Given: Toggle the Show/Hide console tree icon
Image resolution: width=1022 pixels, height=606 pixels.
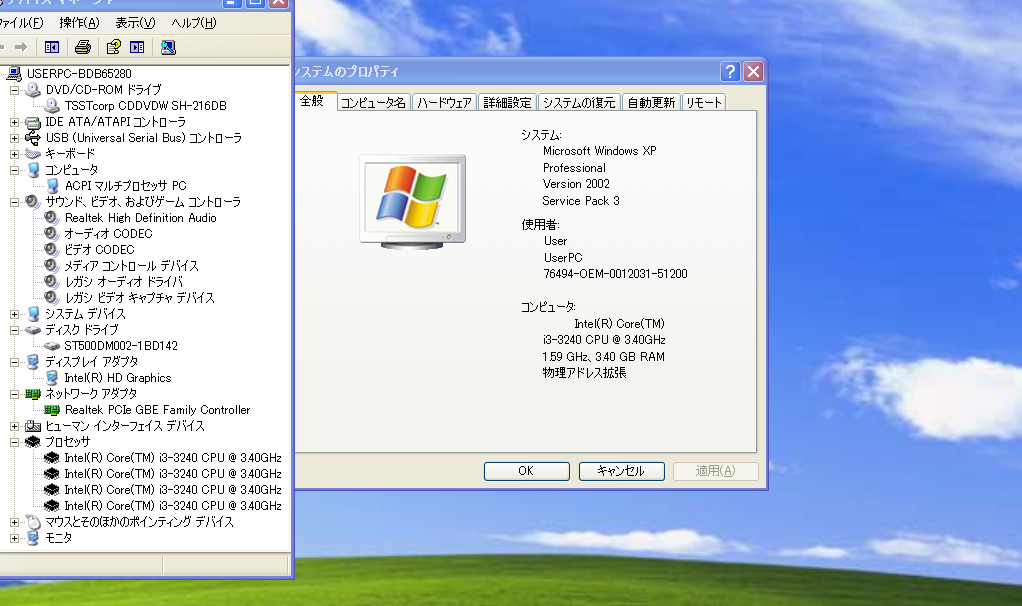Looking at the screenshot, I should [50, 47].
